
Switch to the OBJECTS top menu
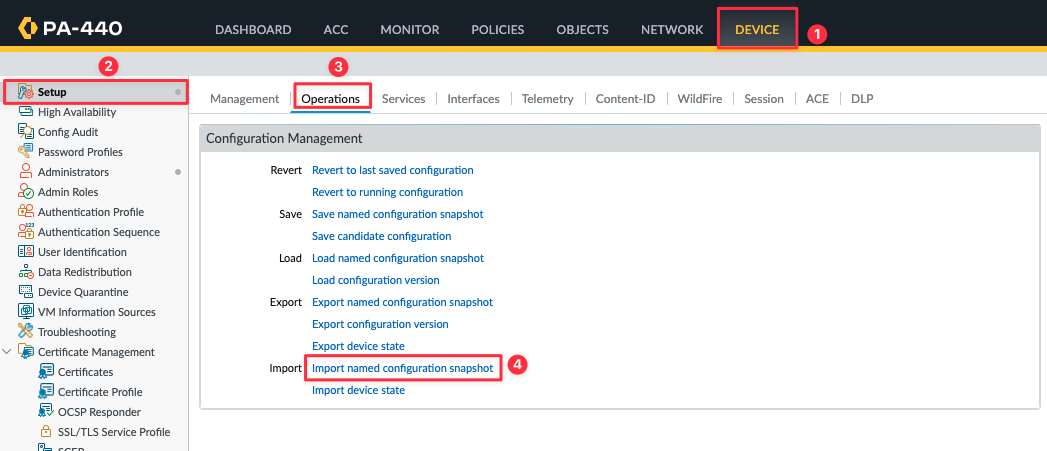click(x=582, y=29)
